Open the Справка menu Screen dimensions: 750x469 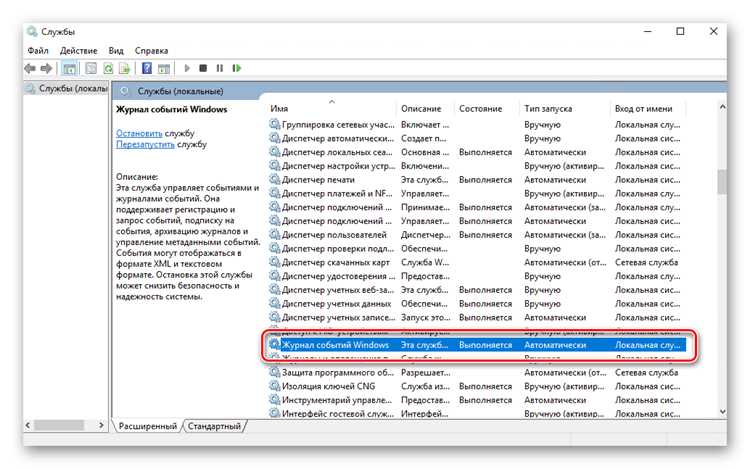[151, 51]
